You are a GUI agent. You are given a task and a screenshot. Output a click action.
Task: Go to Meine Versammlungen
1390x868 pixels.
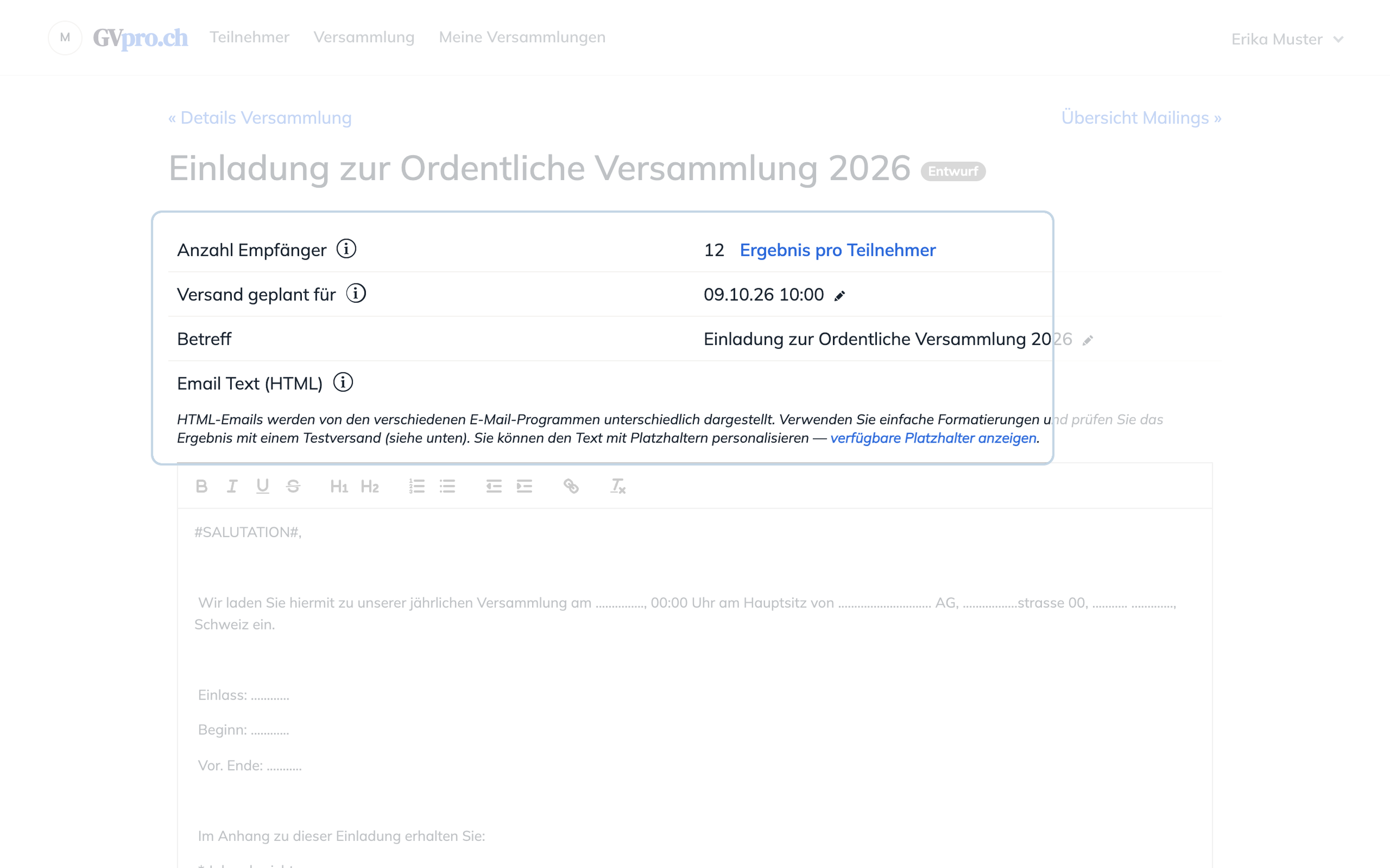(x=522, y=37)
